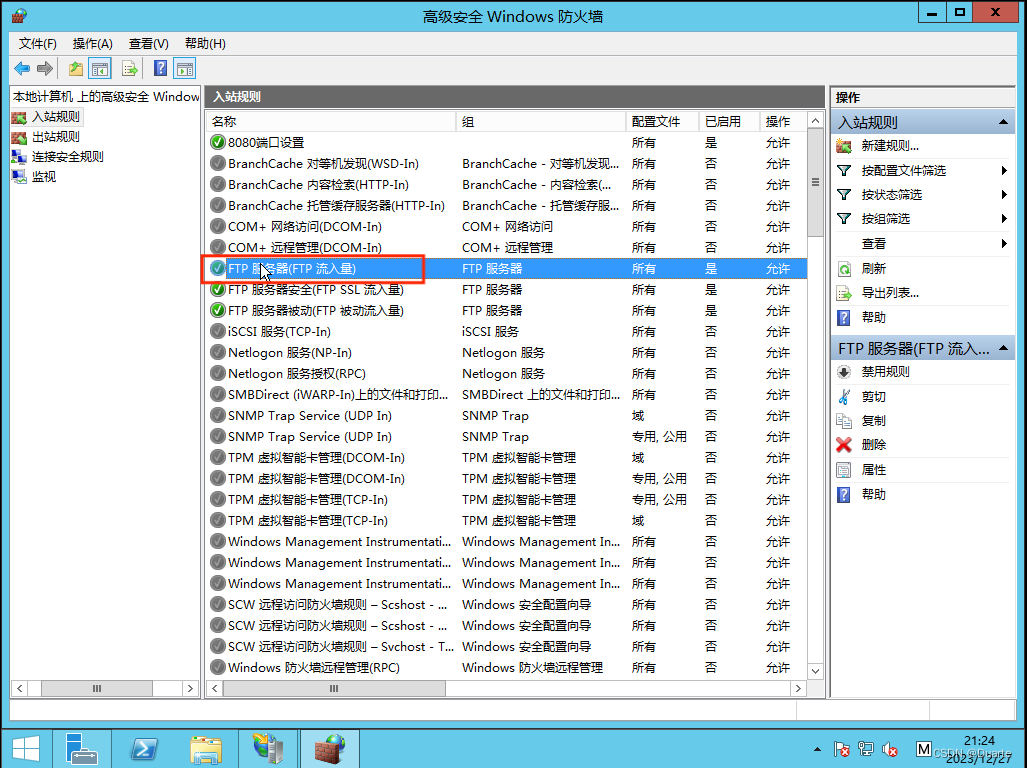The image size is (1027, 768).
Task: Click 新建规则... in the actions pane
Action: (x=889, y=146)
